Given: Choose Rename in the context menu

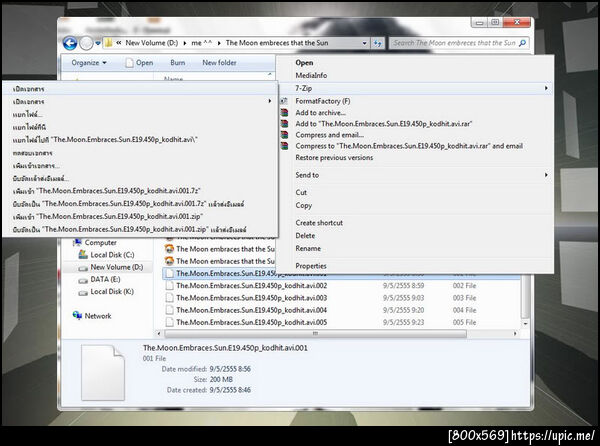Looking at the screenshot, I should coord(414,249).
